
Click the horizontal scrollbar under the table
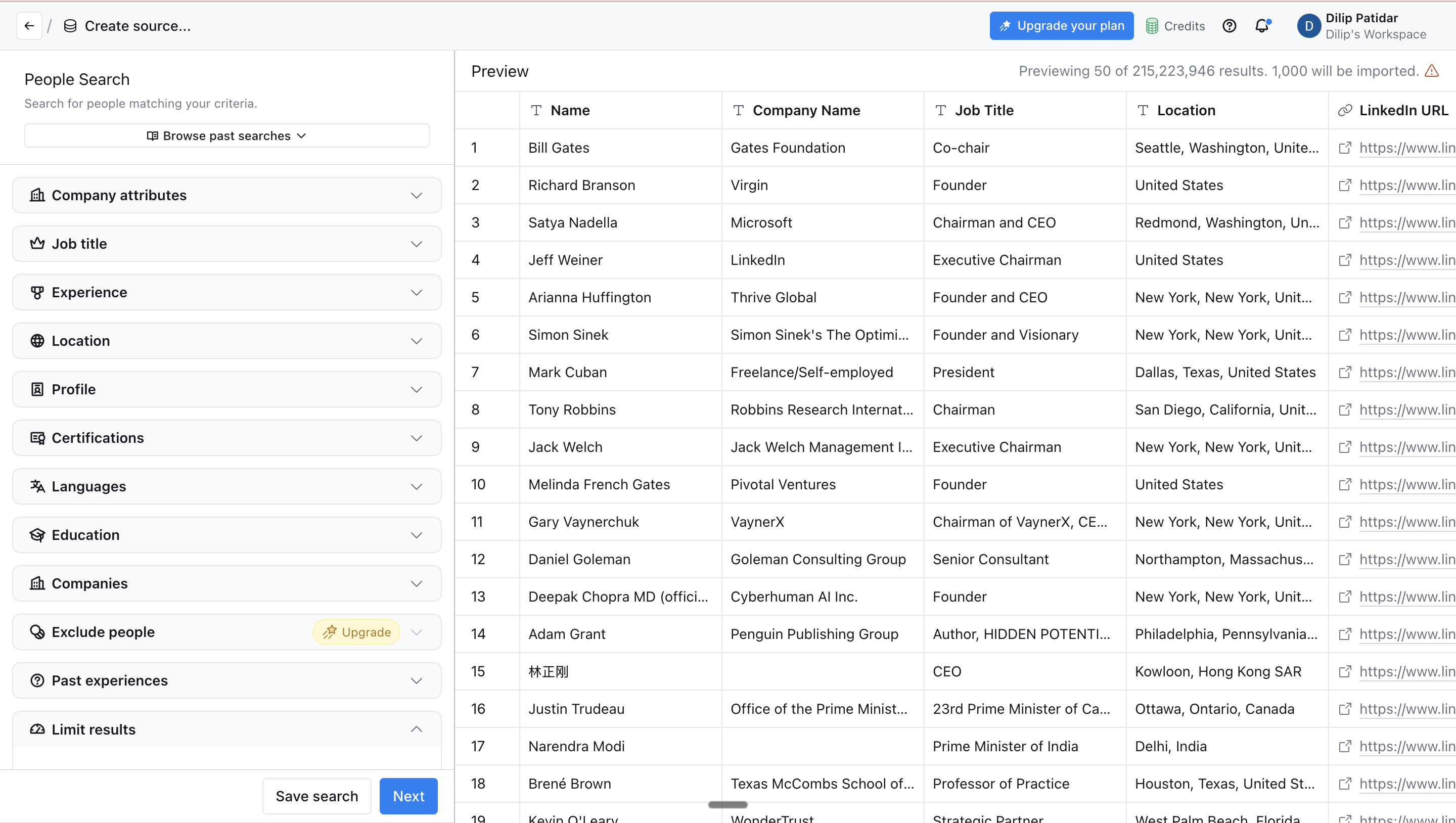727,804
